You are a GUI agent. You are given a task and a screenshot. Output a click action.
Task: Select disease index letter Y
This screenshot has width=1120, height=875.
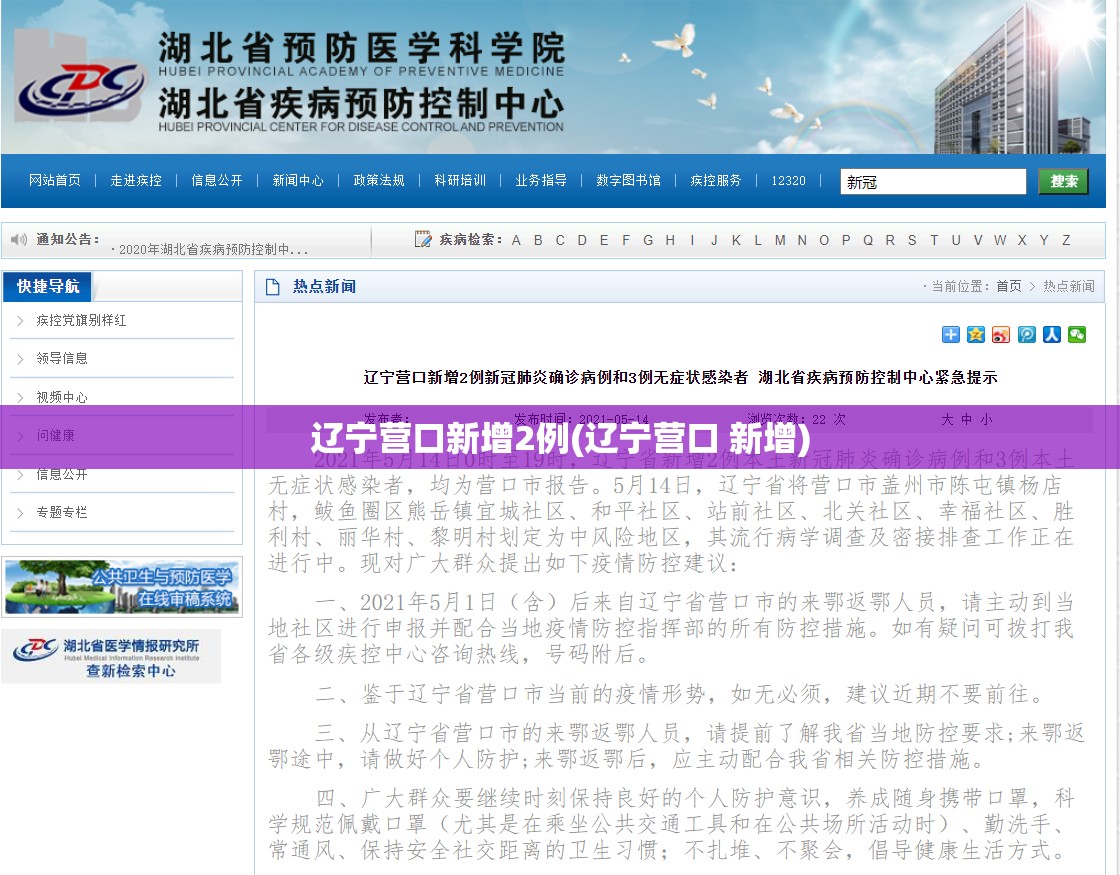[1044, 241]
